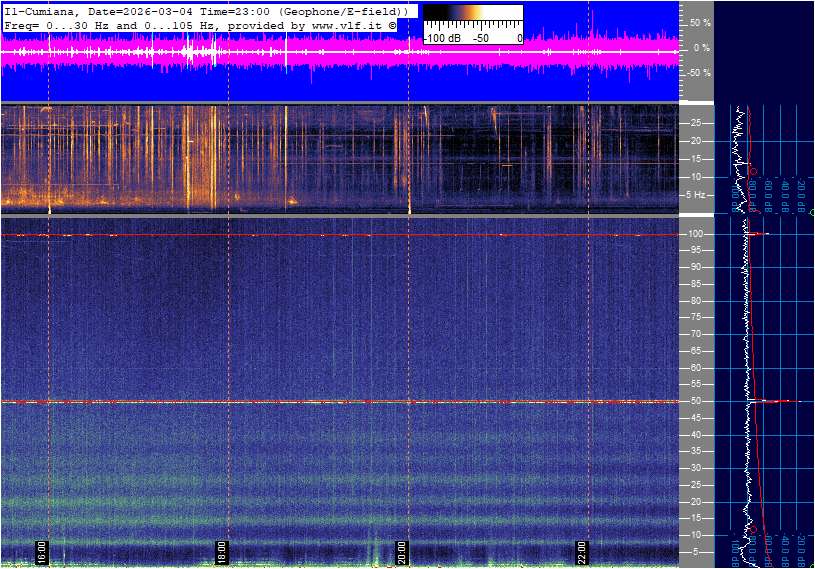The height and width of the screenshot is (569, 815).
Task: Select the 18:00 time marker label
Action: pos(222,553)
